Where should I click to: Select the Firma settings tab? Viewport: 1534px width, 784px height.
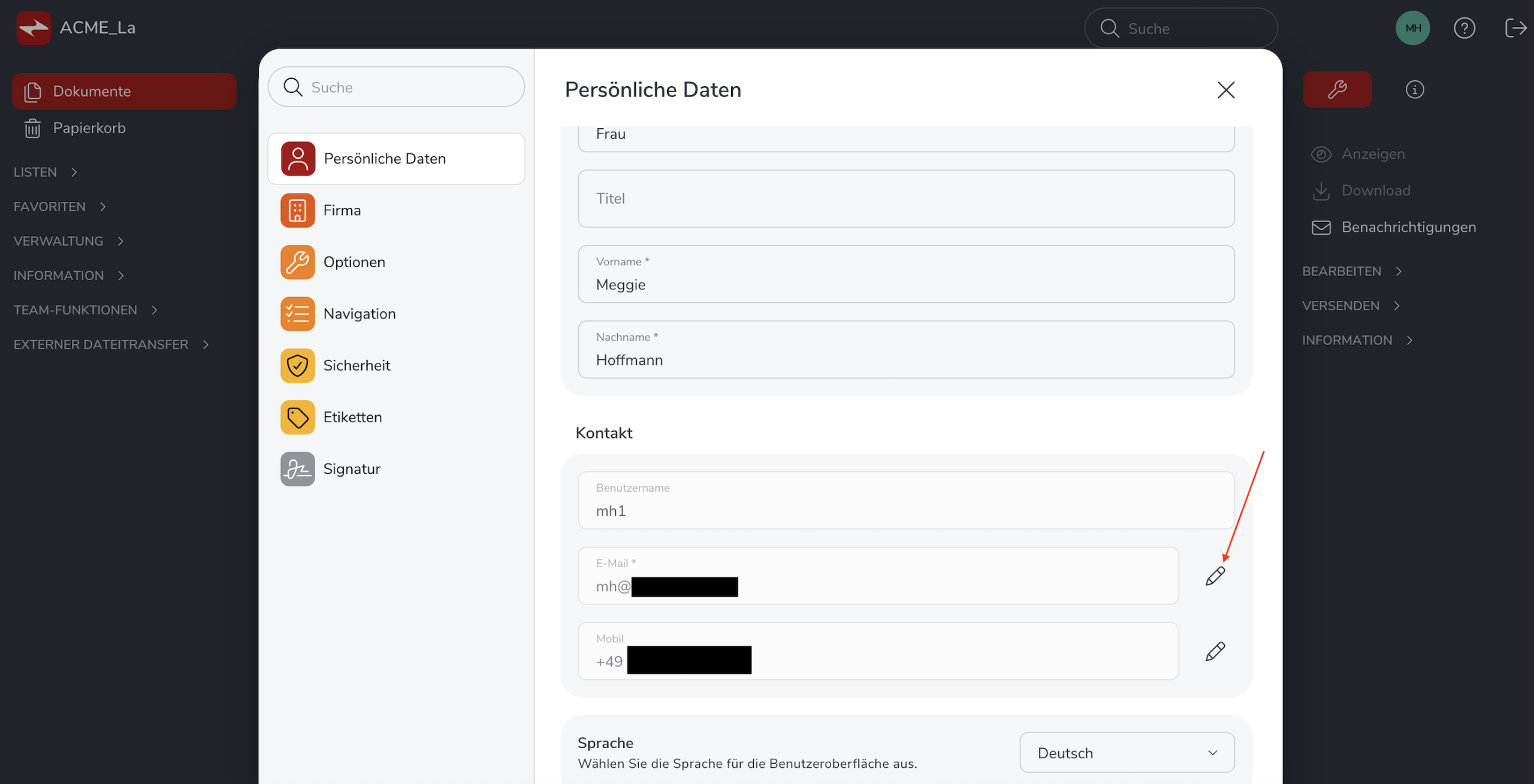(x=342, y=210)
